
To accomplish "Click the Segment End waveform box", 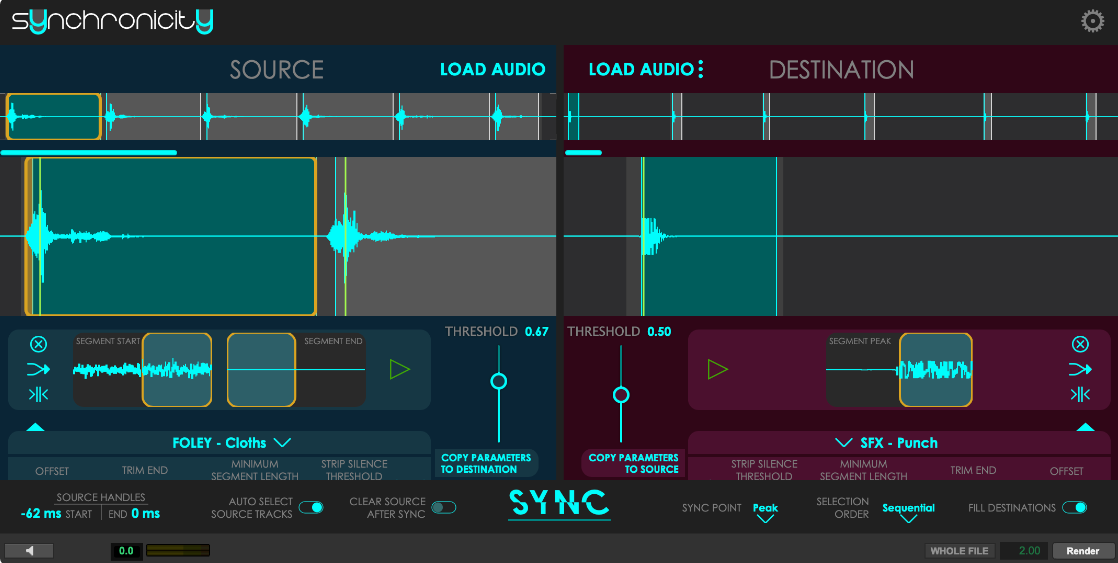I will point(296,370).
